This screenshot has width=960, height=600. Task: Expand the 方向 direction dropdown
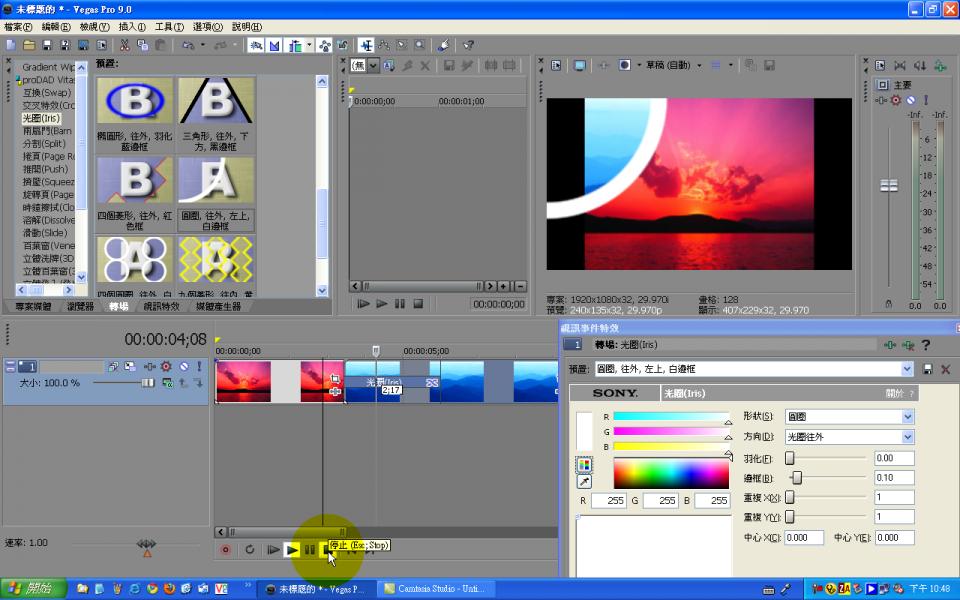[x=908, y=437]
